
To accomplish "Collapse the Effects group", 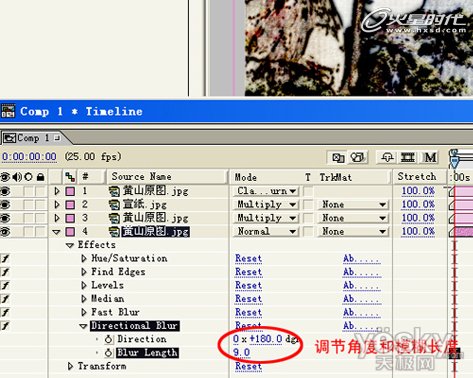I will click(70, 245).
